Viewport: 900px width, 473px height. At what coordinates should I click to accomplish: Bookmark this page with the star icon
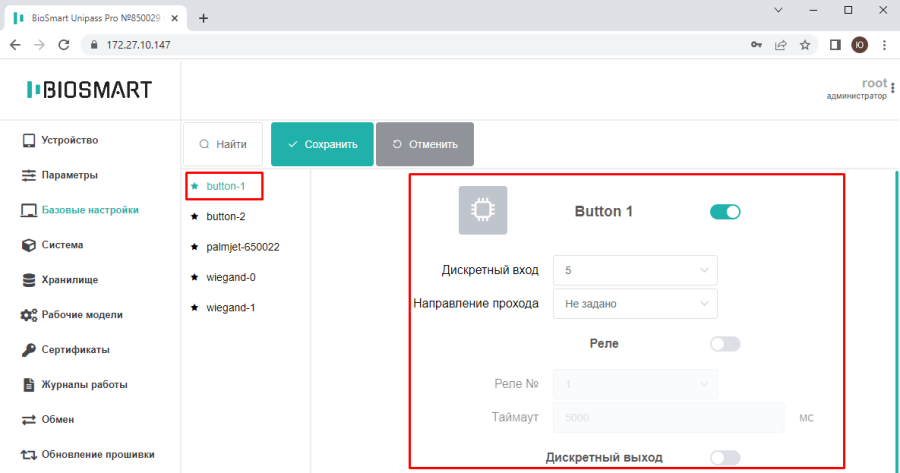(x=805, y=45)
